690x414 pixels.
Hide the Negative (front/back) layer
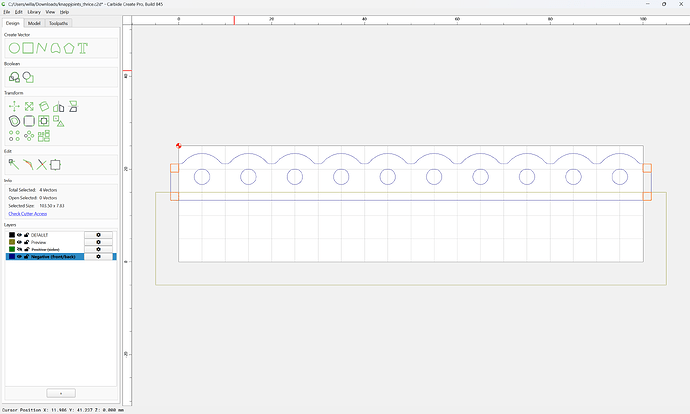(x=19, y=256)
